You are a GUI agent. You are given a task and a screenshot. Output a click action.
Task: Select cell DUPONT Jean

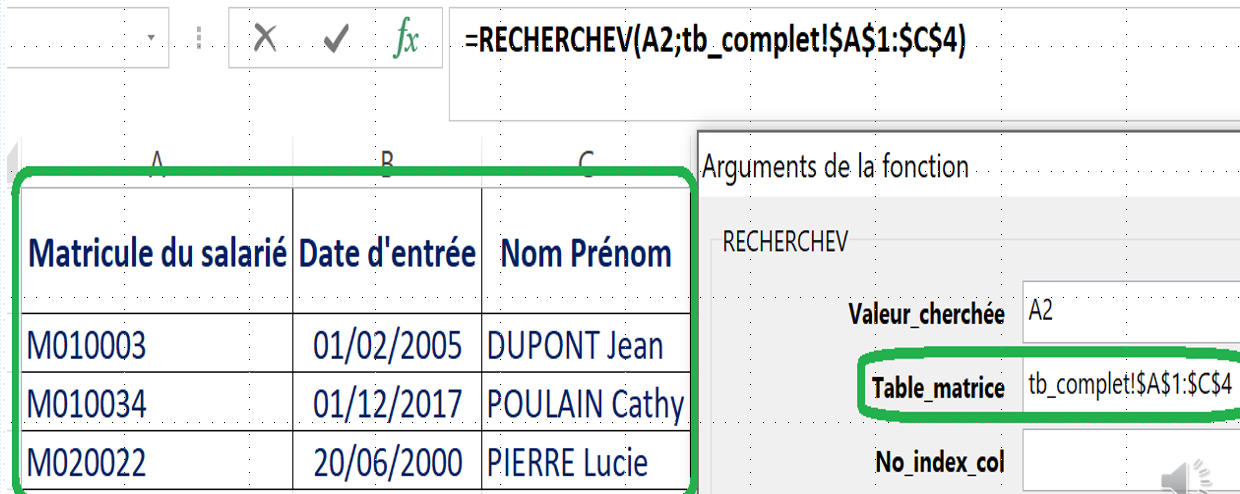click(584, 346)
